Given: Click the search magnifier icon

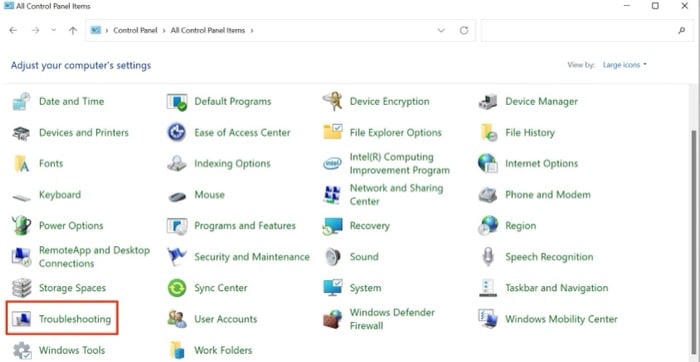Looking at the screenshot, I should pos(681,30).
